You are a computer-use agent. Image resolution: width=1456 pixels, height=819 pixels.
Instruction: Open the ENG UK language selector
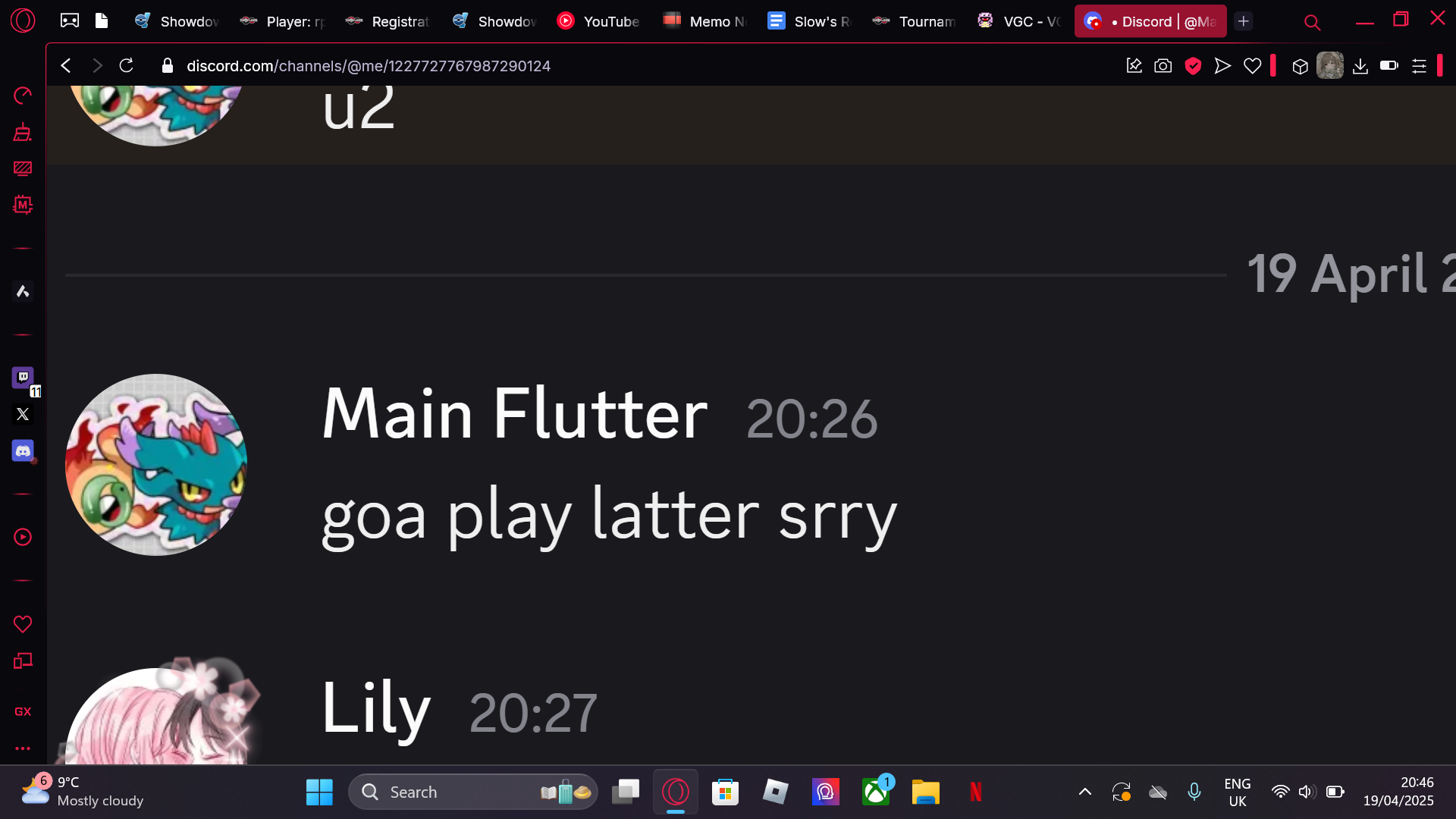1238,792
